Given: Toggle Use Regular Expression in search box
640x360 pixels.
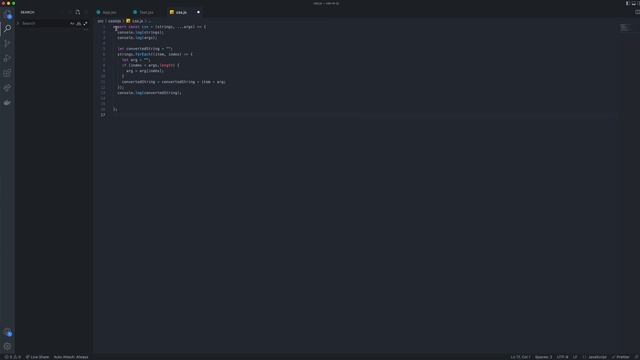Looking at the screenshot, I should point(85,24).
